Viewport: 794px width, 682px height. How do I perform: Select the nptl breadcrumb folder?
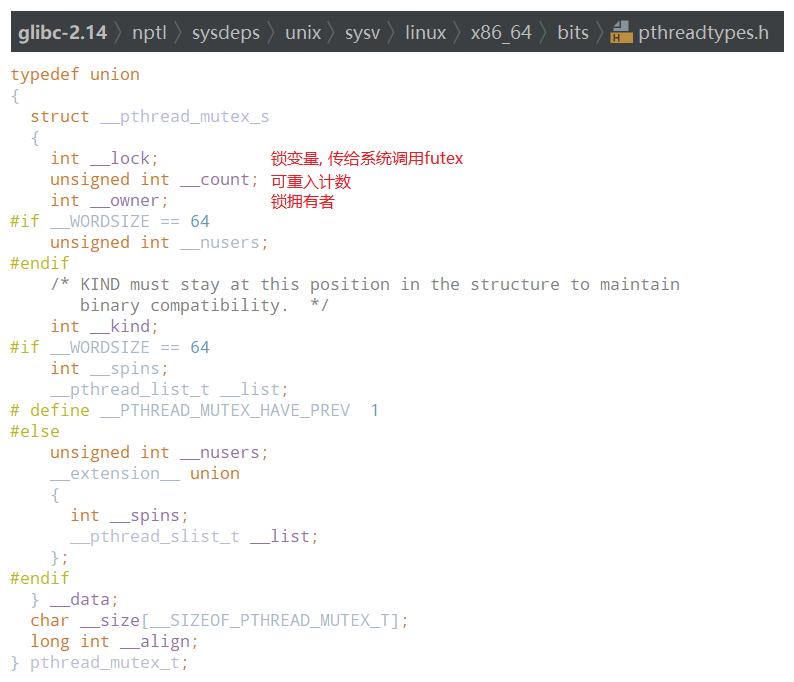(x=149, y=33)
